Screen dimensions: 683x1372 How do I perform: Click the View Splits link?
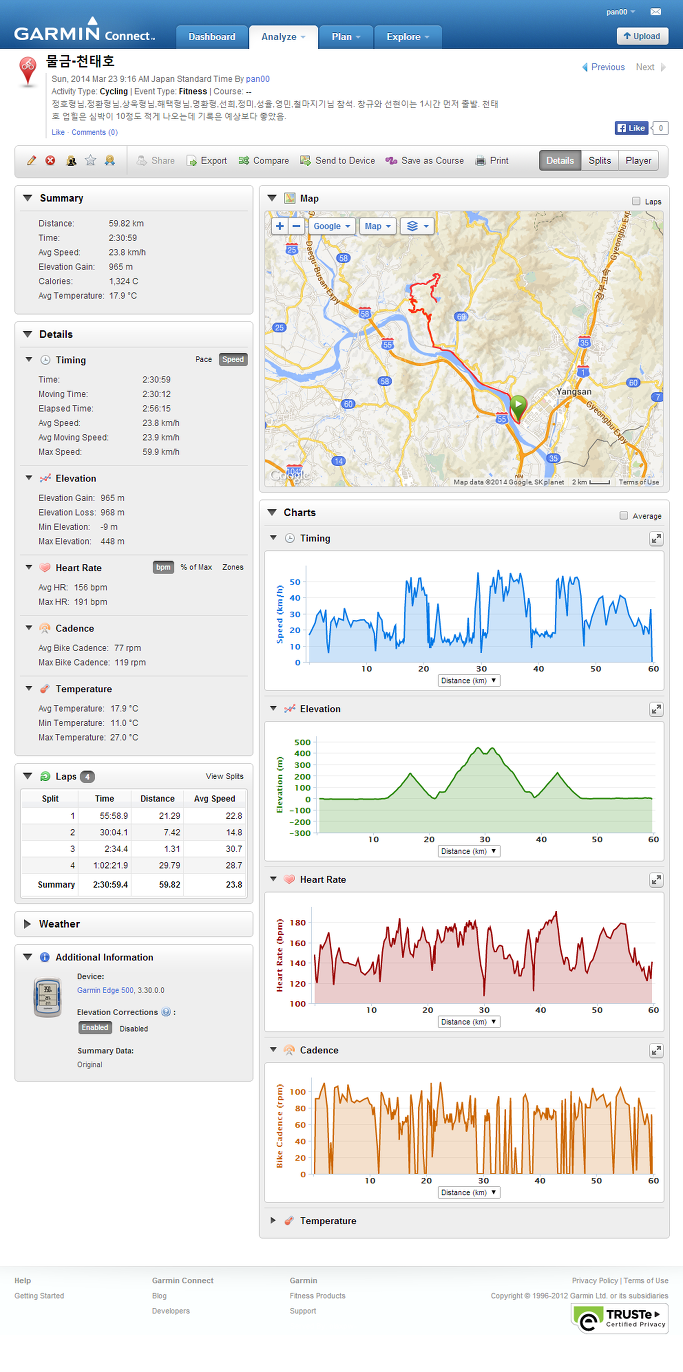pyautogui.click(x=224, y=776)
